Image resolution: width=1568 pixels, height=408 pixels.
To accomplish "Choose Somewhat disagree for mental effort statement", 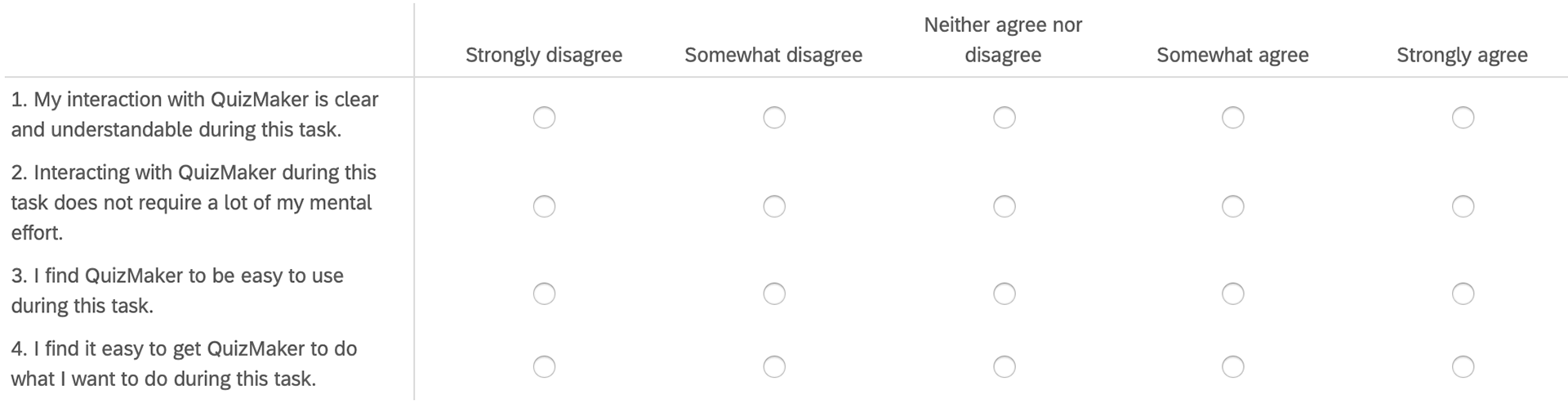I will click(774, 206).
